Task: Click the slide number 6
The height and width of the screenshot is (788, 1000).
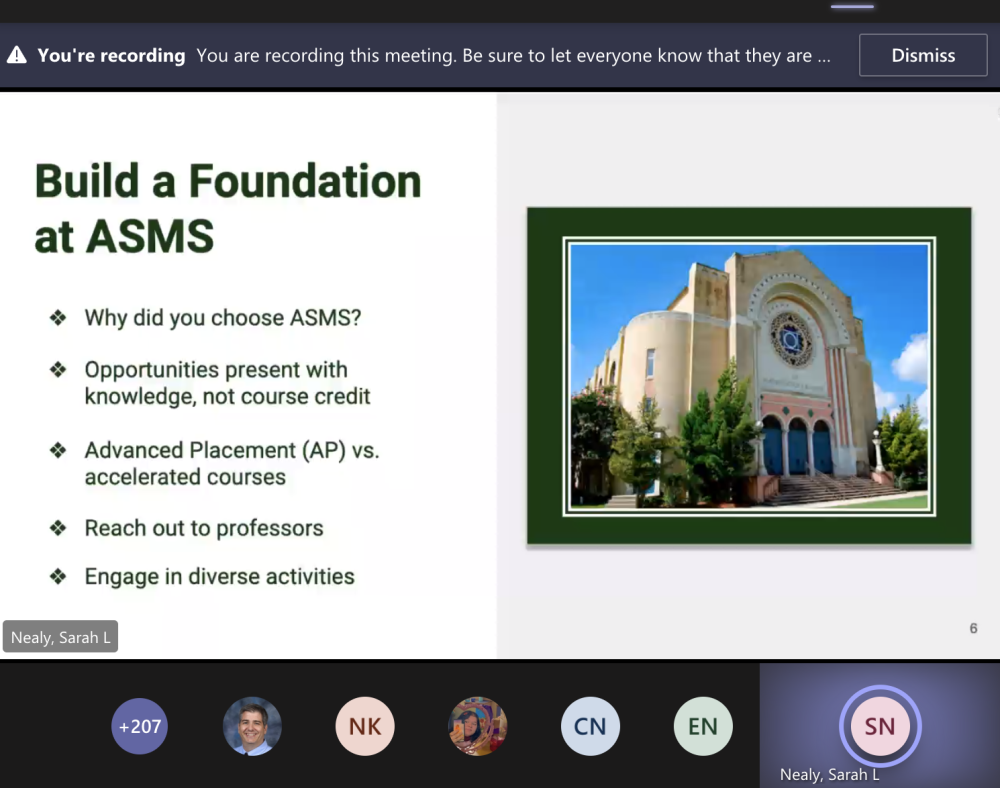Action: point(973,628)
